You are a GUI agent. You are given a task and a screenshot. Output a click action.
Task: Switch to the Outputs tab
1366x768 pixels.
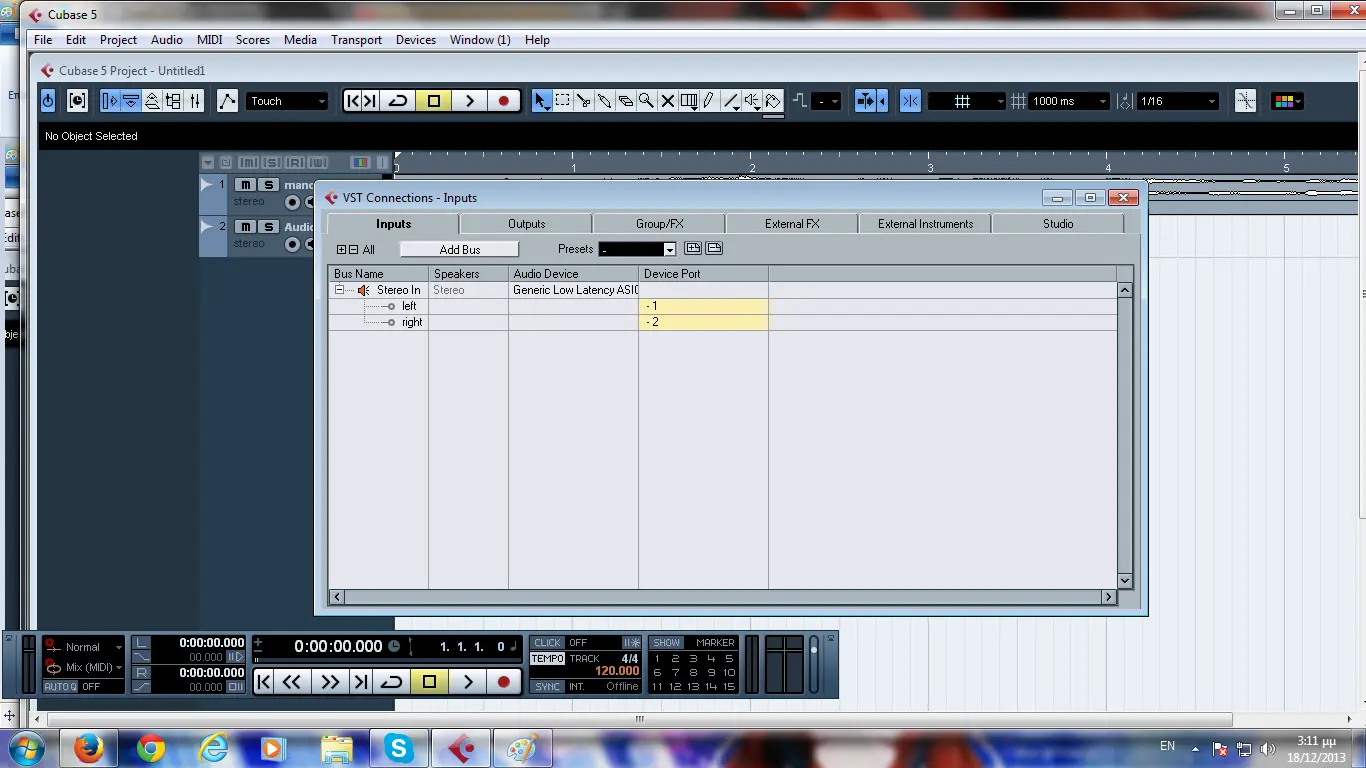(x=526, y=224)
